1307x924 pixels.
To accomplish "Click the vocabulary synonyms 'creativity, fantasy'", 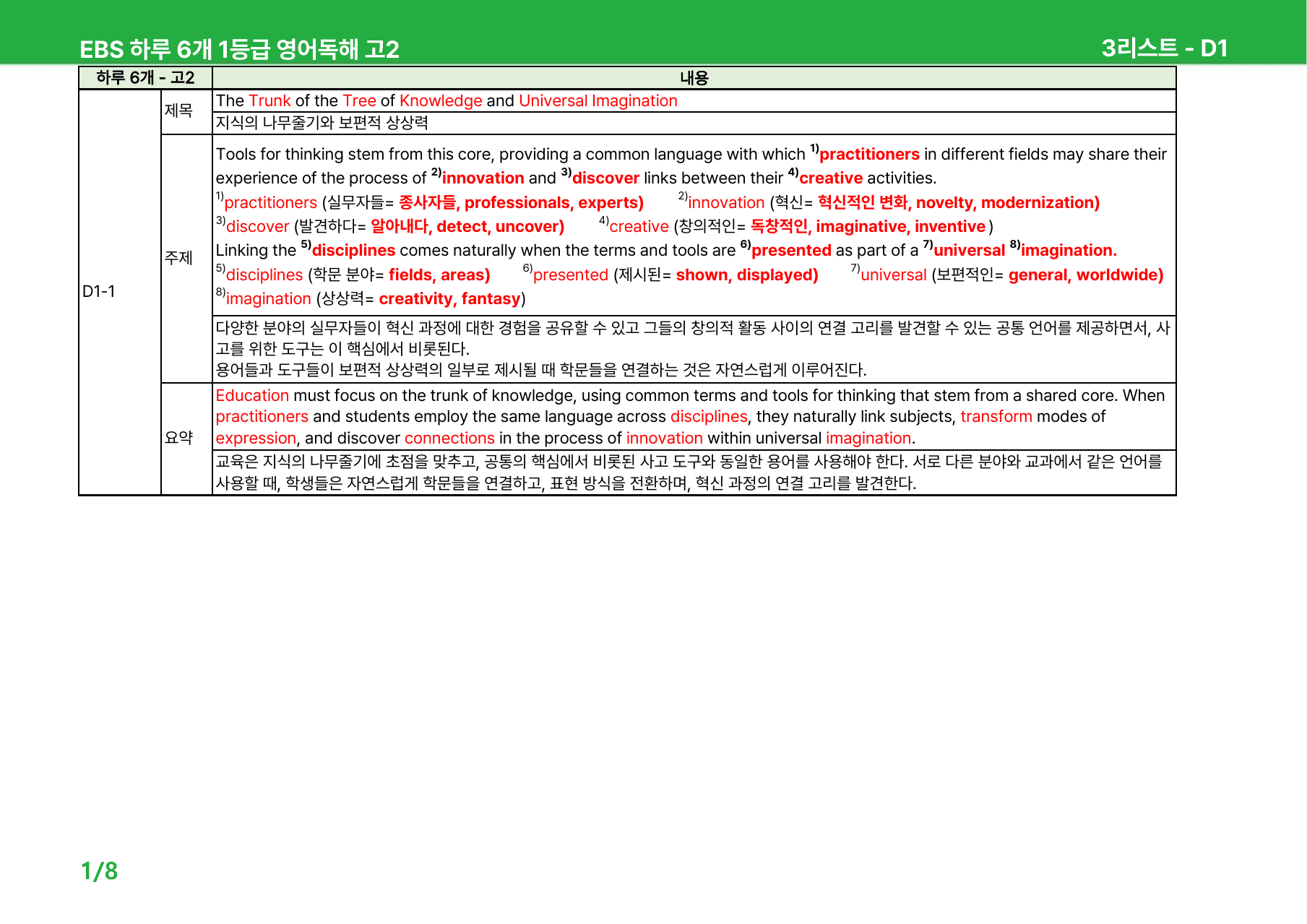I will tap(449, 298).
